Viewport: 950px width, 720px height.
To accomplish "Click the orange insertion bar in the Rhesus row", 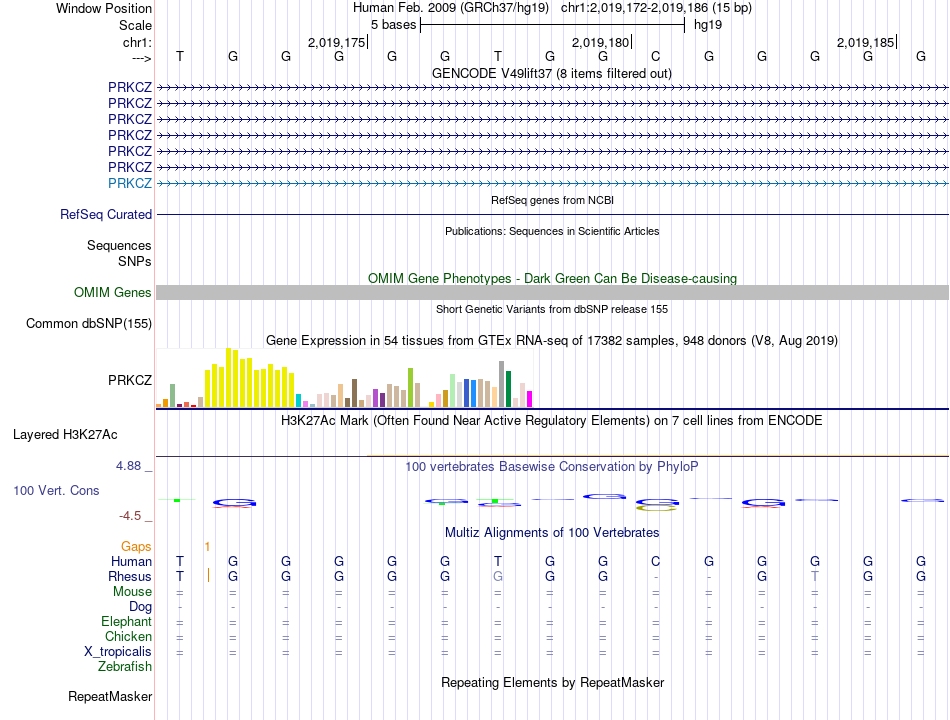I will (208, 575).
